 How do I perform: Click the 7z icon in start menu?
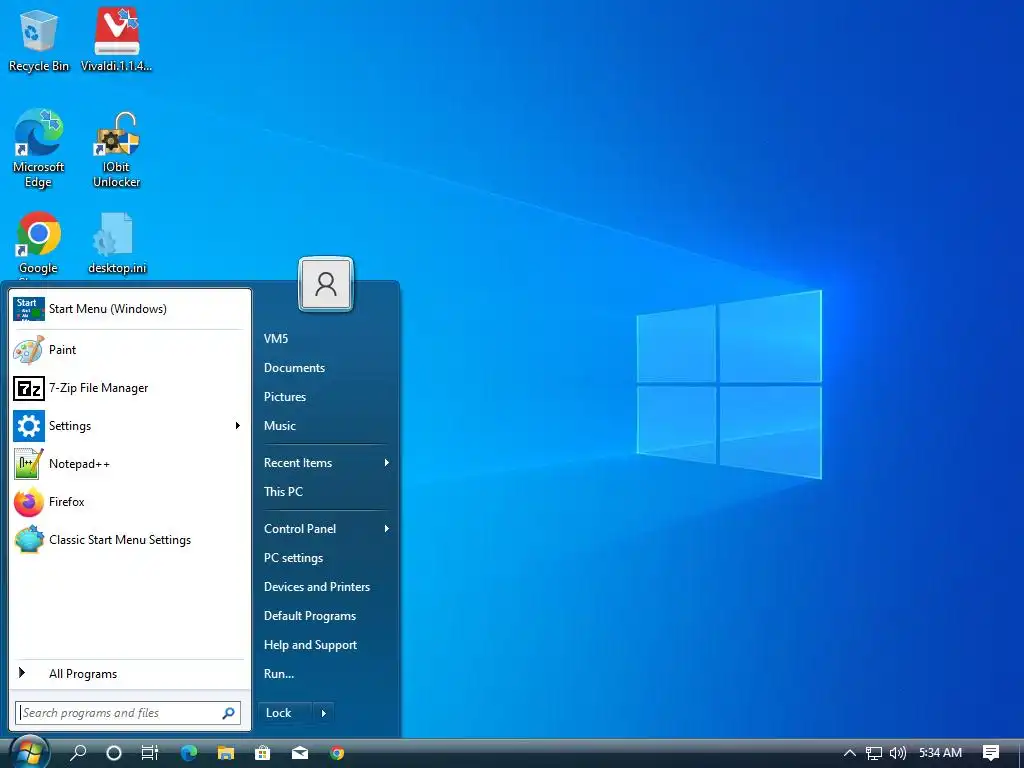coord(29,389)
